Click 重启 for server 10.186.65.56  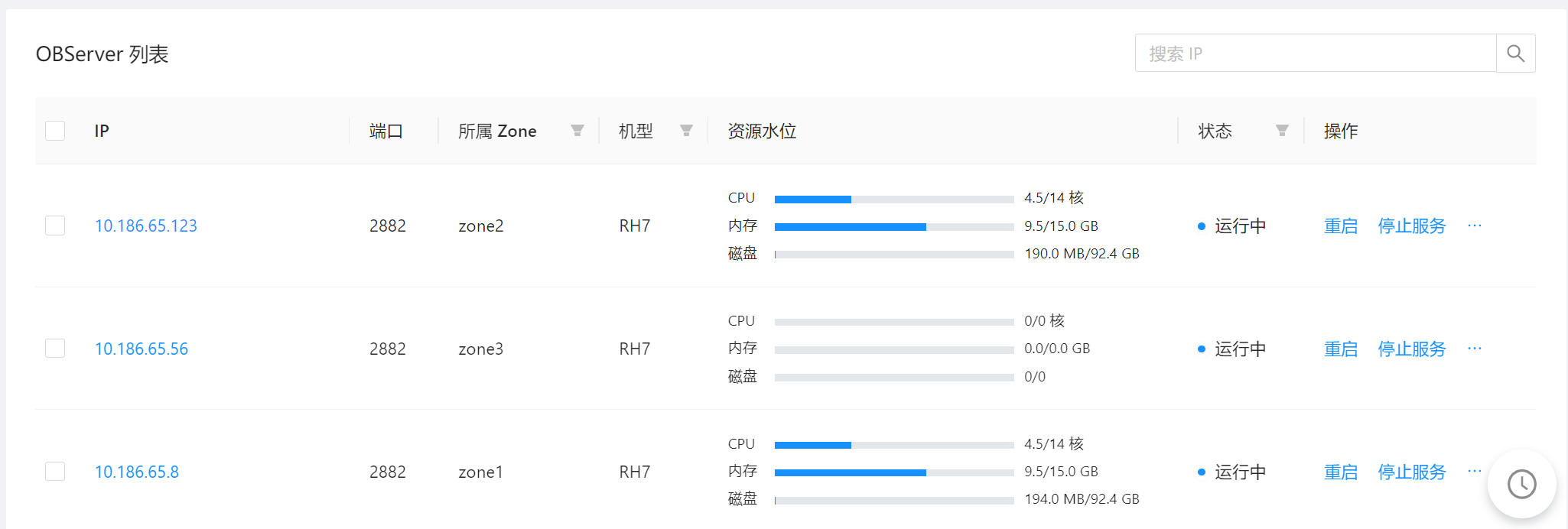[1341, 349]
